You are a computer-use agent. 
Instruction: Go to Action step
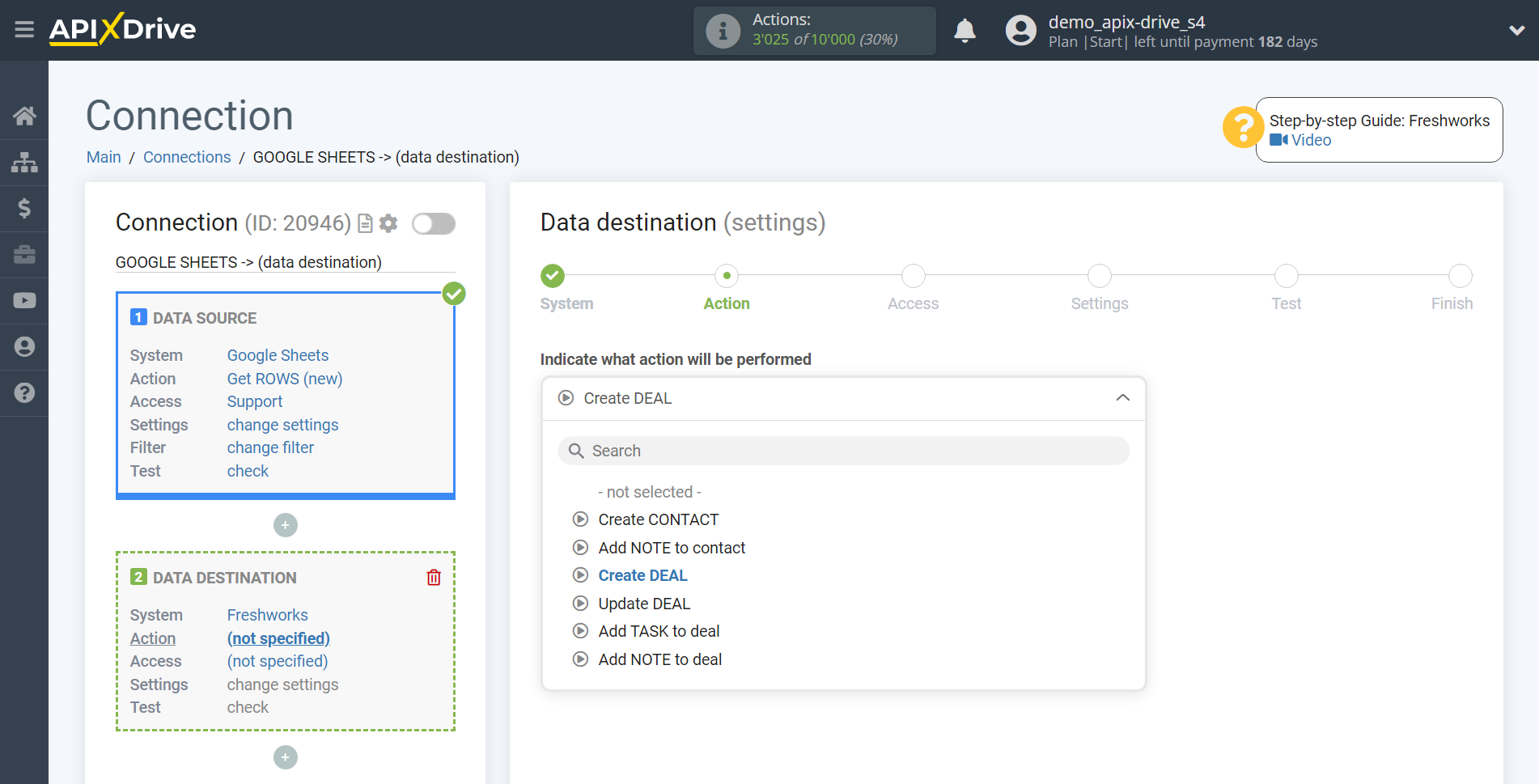tap(727, 276)
